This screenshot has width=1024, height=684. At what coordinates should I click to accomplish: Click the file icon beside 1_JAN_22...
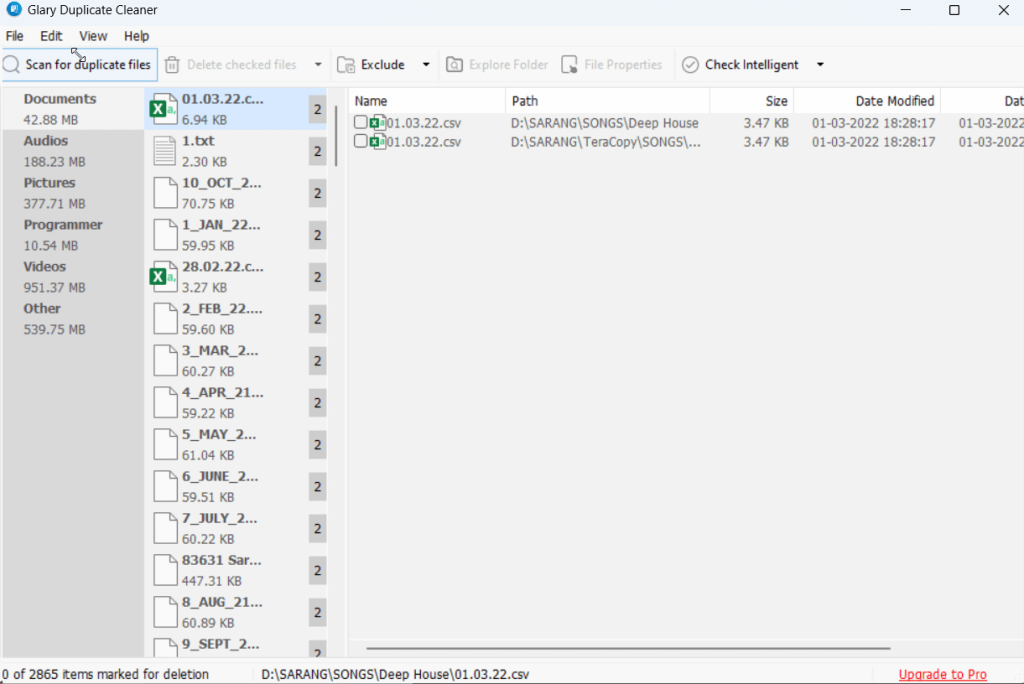pyautogui.click(x=165, y=235)
